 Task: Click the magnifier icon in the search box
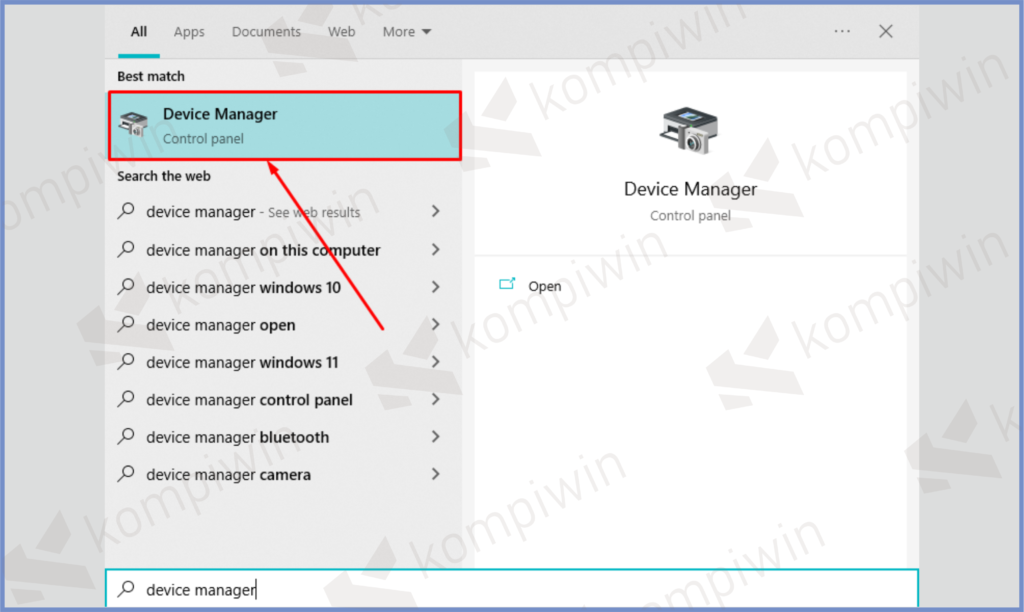click(126, 590)
